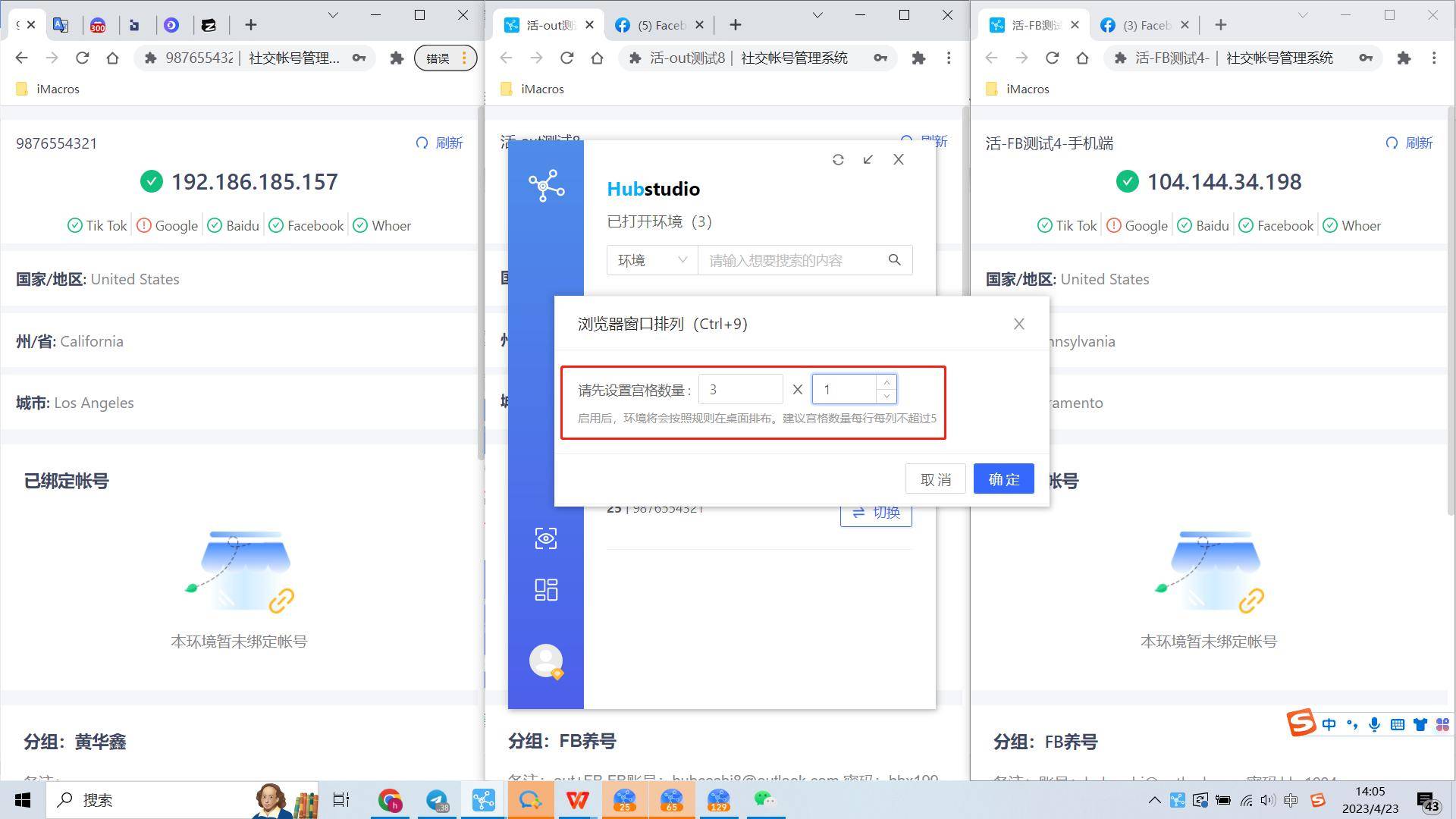Click the grid columns input field showing 3
Image resolution: width=1456 pixels, height=819 pixels.
pyautogui.click(x=740, y=390)
